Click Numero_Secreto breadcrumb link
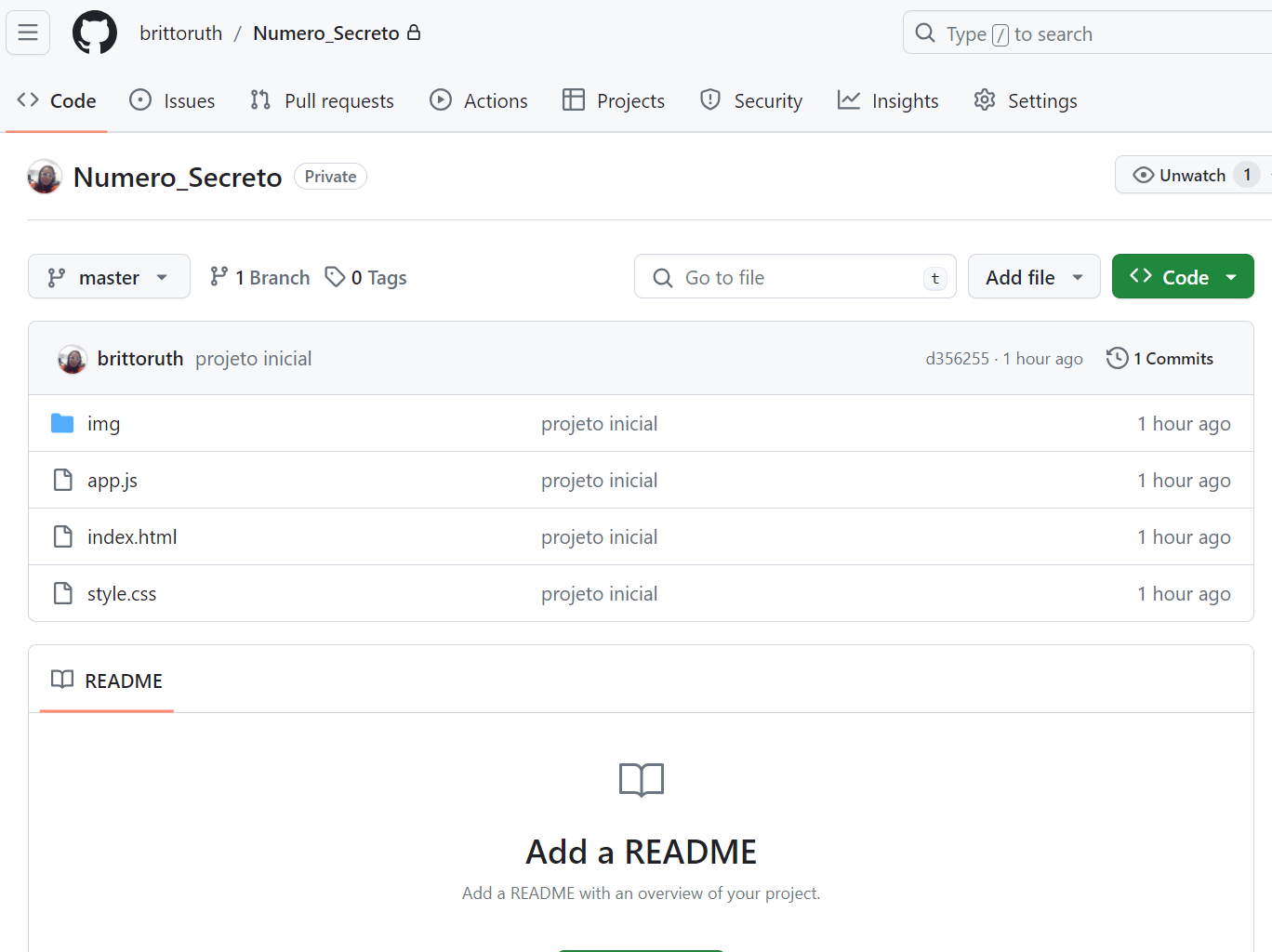 tap(326, 33)
